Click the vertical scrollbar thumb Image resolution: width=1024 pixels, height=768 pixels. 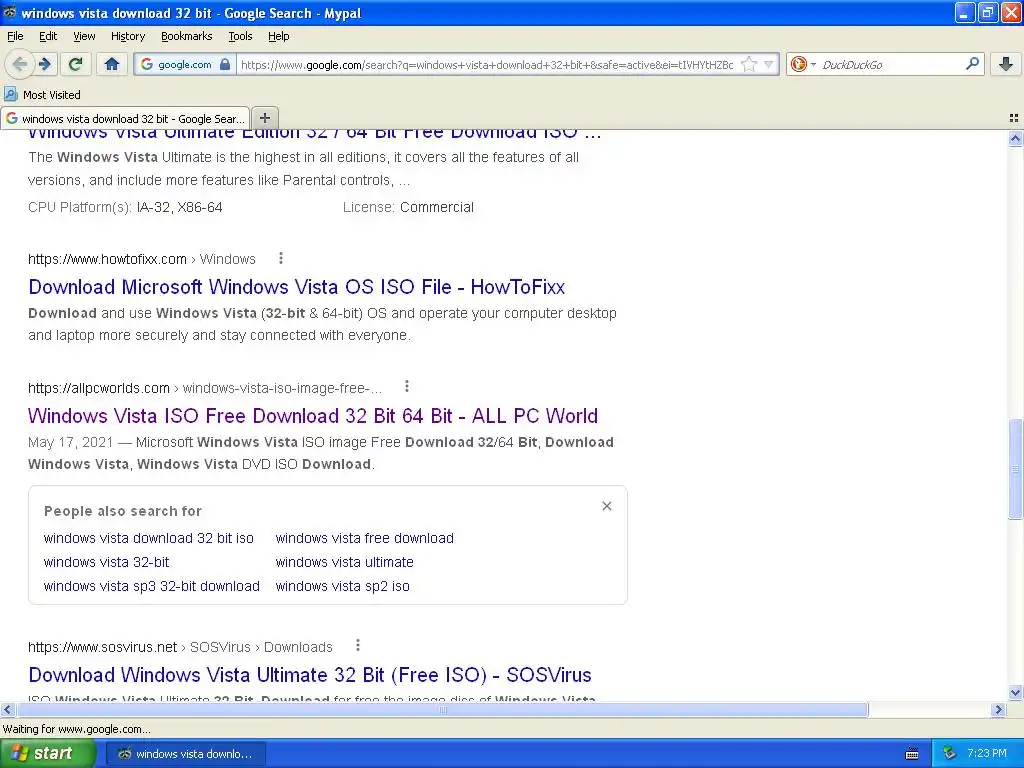(1015, 469)
